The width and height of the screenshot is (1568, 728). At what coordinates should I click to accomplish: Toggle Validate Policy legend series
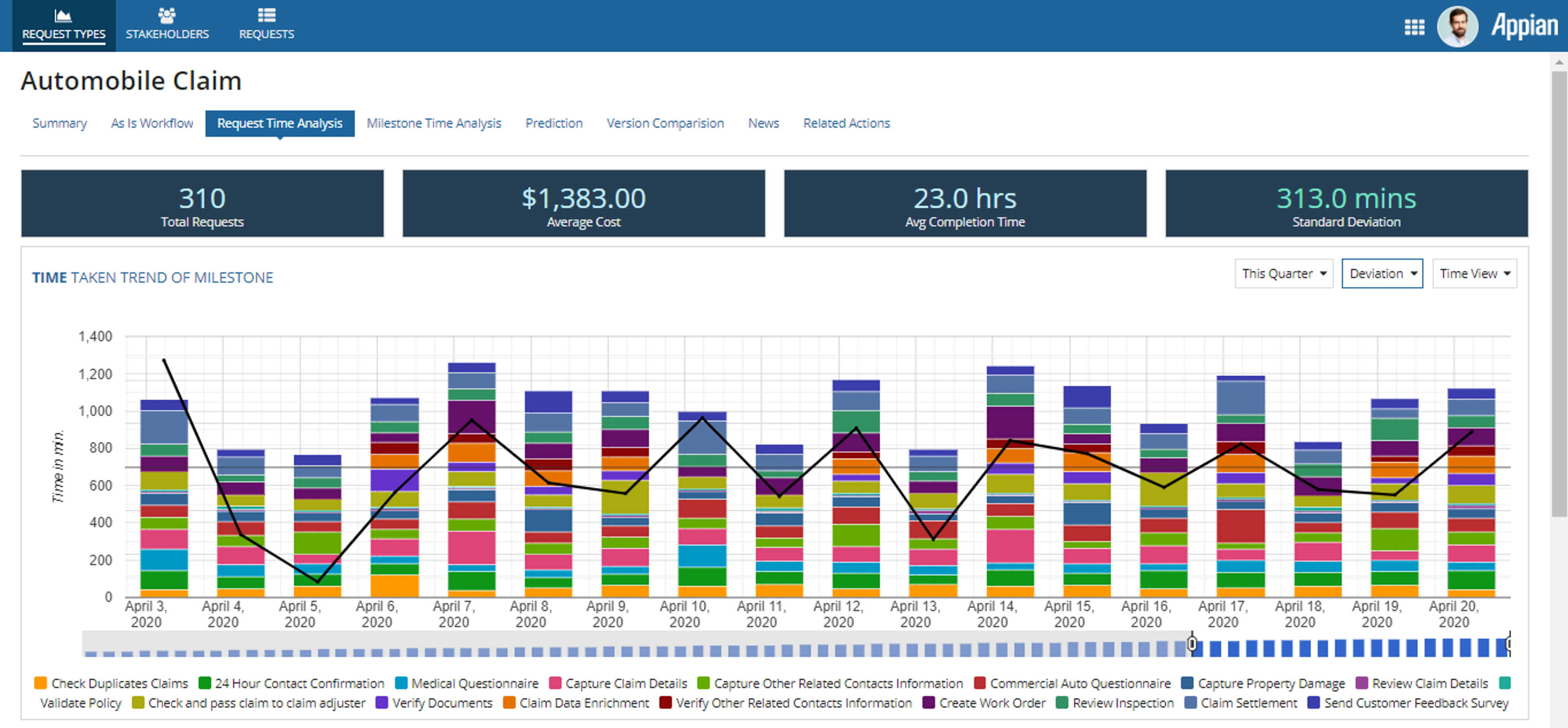tap(81, 702)
